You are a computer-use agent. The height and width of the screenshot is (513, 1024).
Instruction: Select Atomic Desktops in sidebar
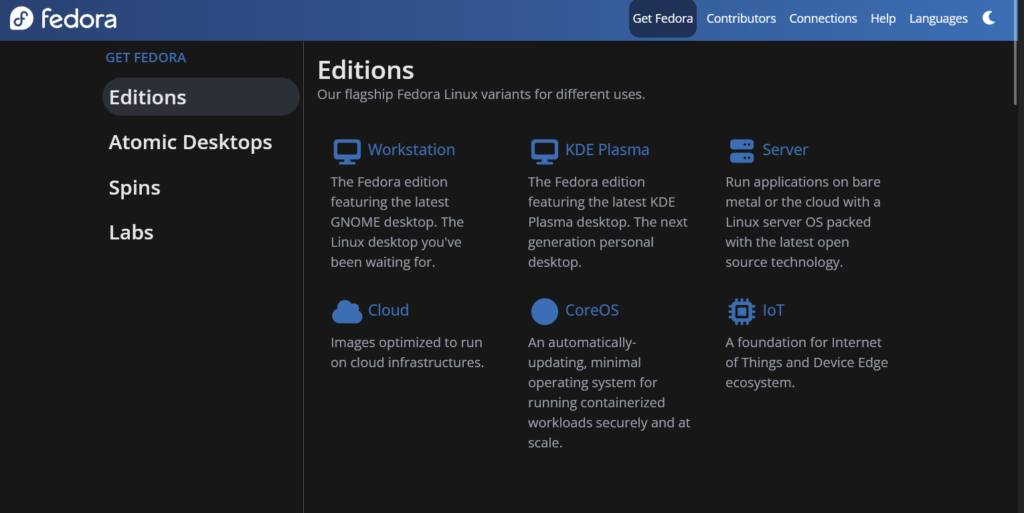(190, 142)
